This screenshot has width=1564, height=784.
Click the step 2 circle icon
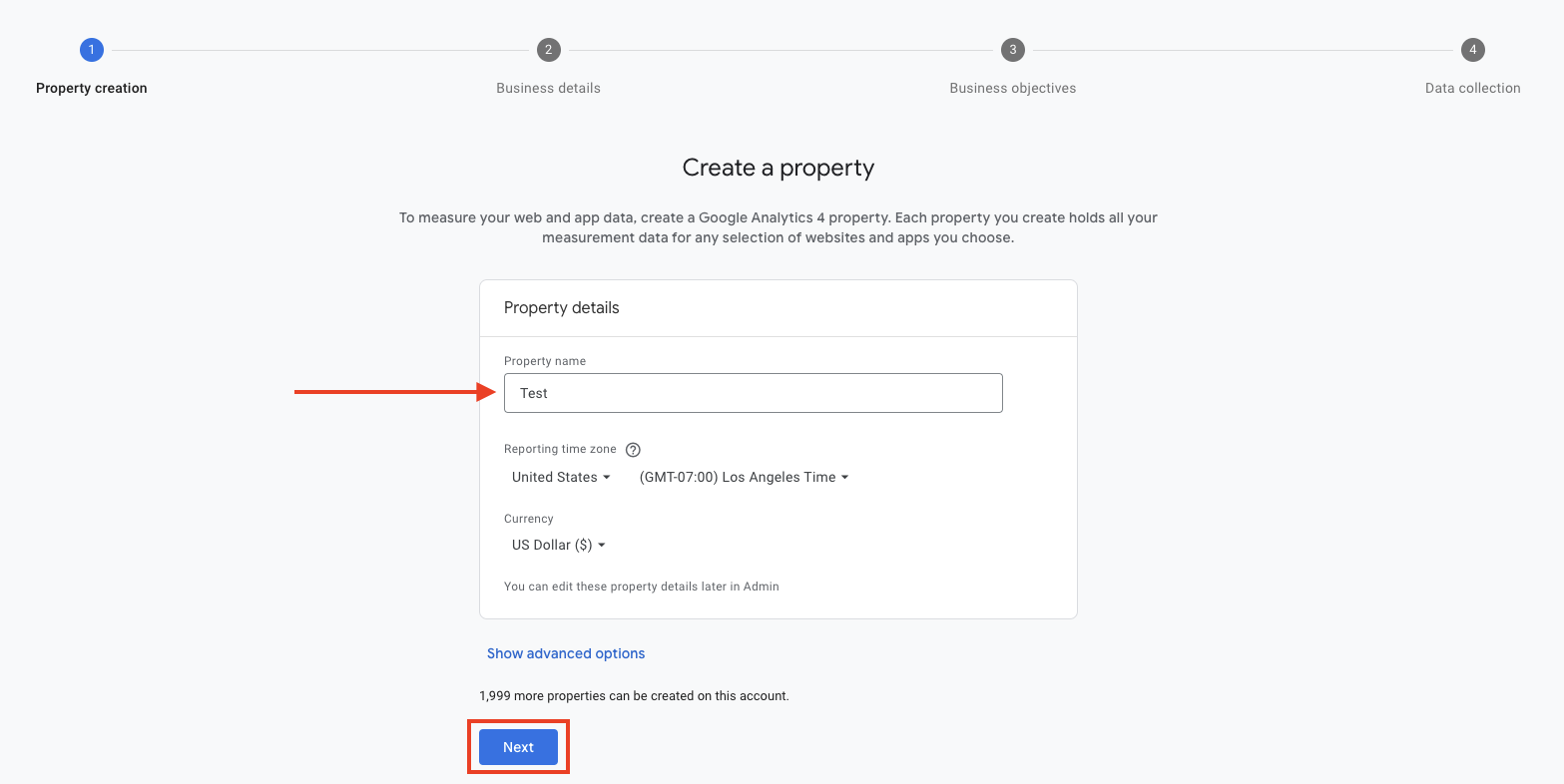548,50
